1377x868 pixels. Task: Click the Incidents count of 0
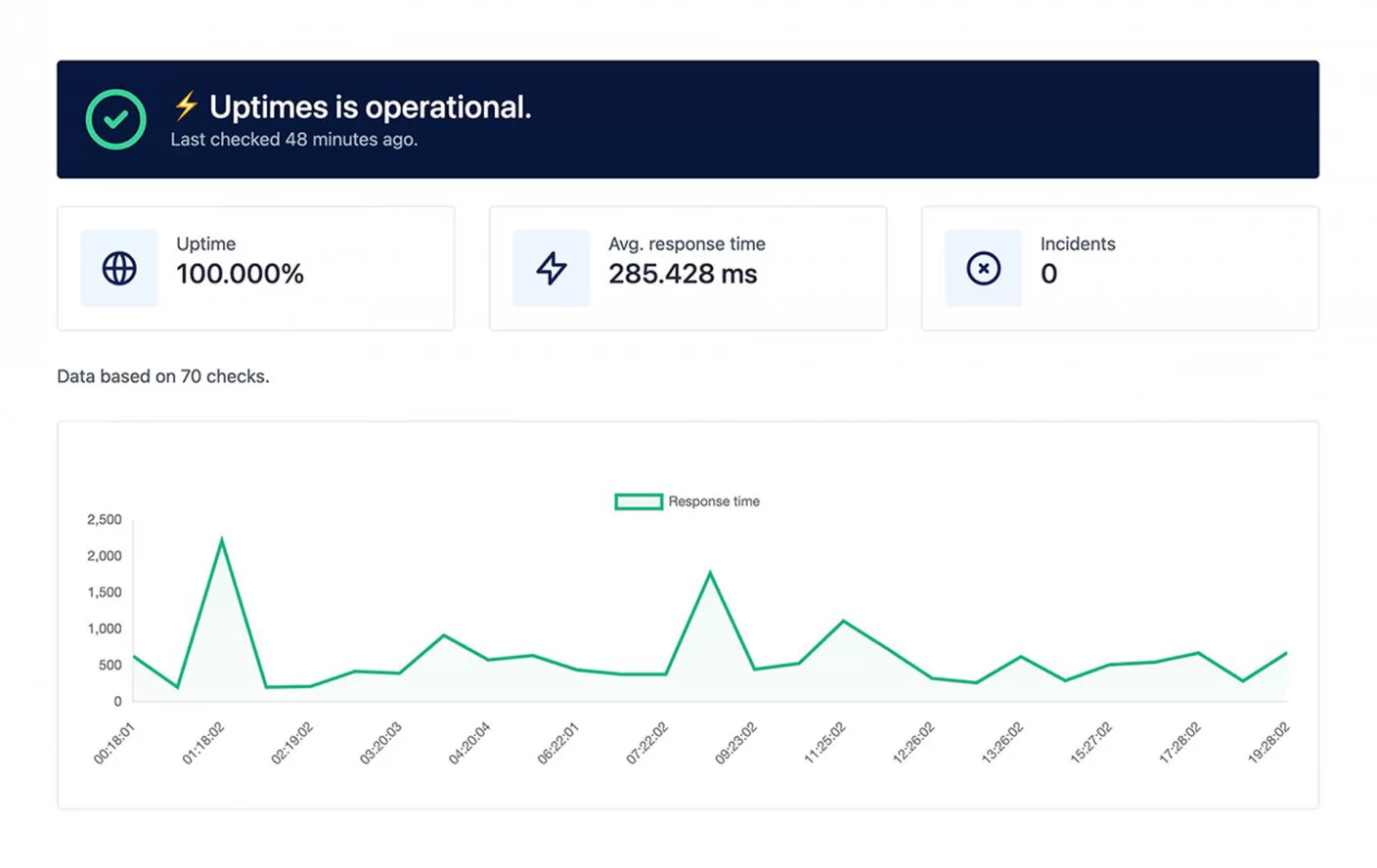point(1048,274)
